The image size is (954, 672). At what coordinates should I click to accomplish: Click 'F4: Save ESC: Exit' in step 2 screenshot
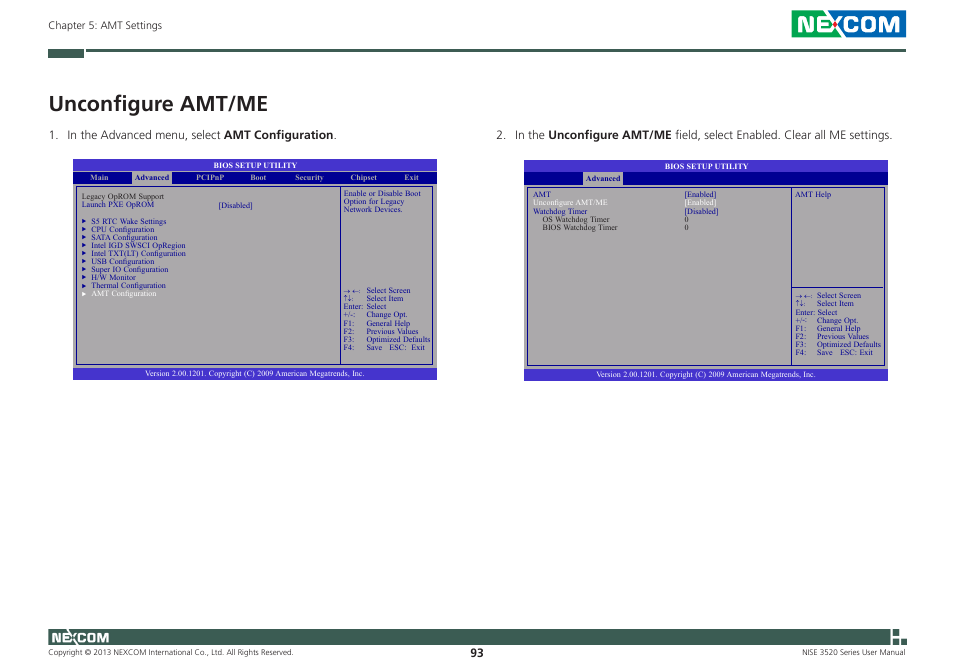[834, 352]
